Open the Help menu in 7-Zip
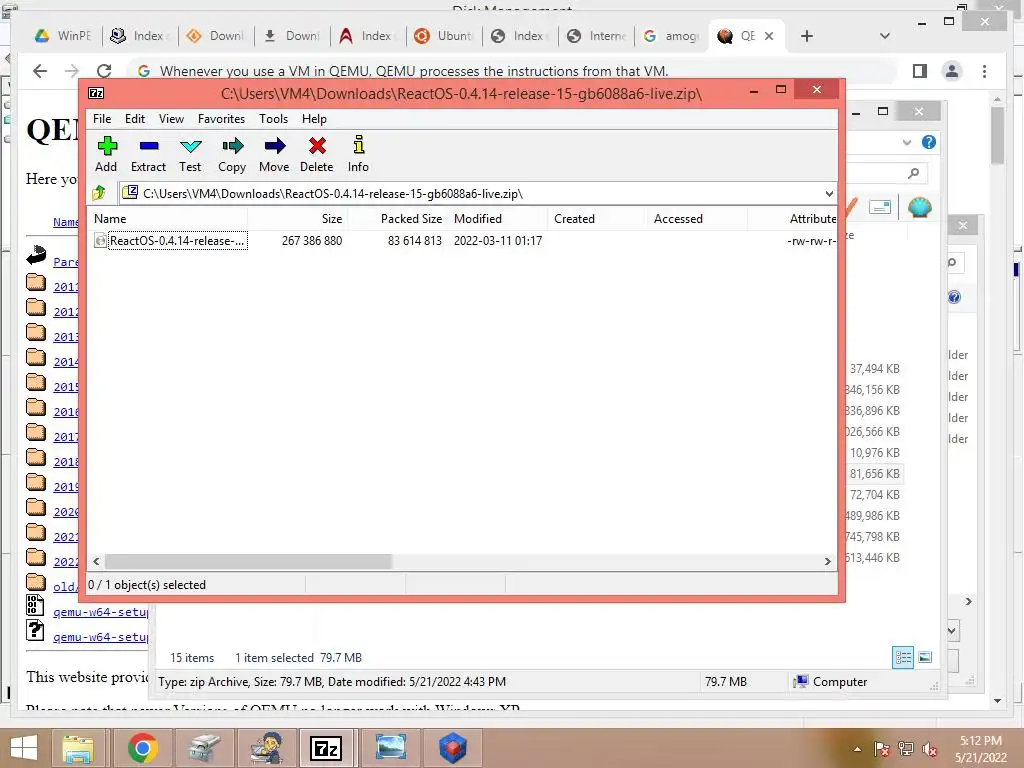Image resolution: width=1024 pixels, height=768 pixels. (314, 119)
